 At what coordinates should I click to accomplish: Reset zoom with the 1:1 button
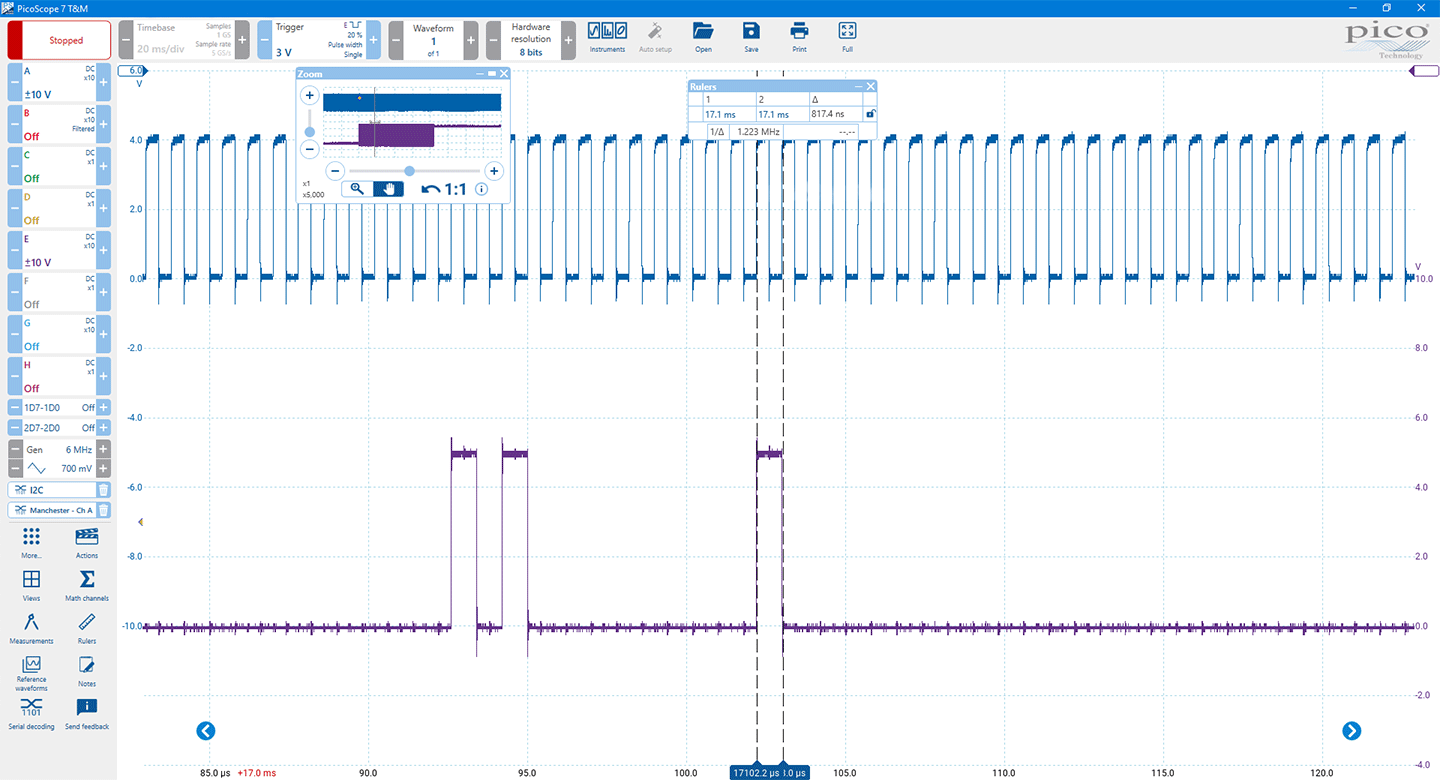coord(444,188)
